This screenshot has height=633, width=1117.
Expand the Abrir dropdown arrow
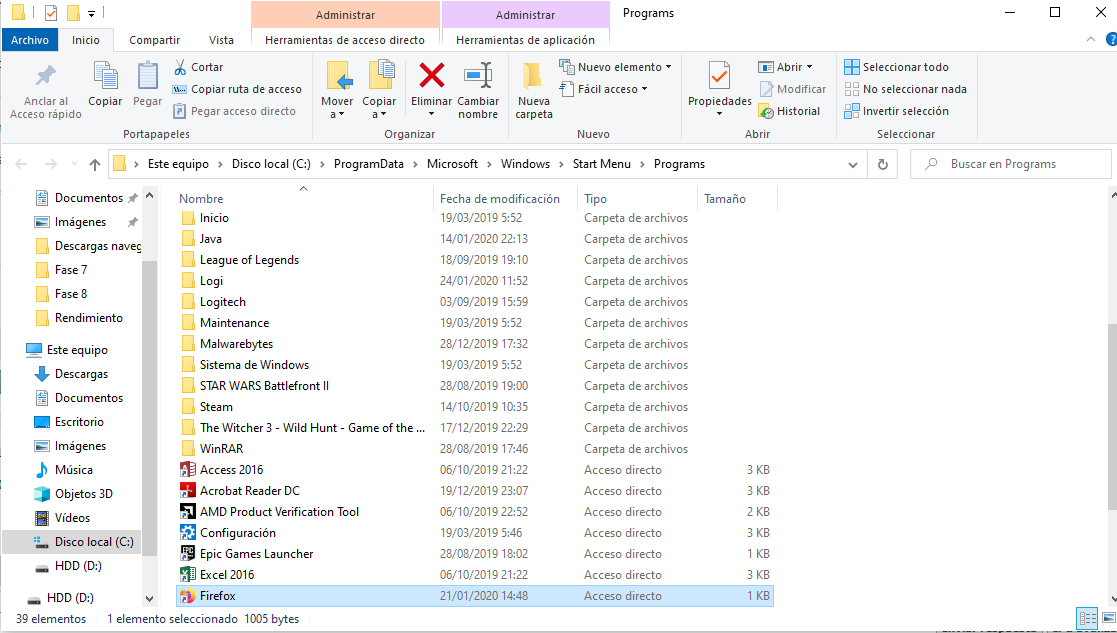coord(809,67)
